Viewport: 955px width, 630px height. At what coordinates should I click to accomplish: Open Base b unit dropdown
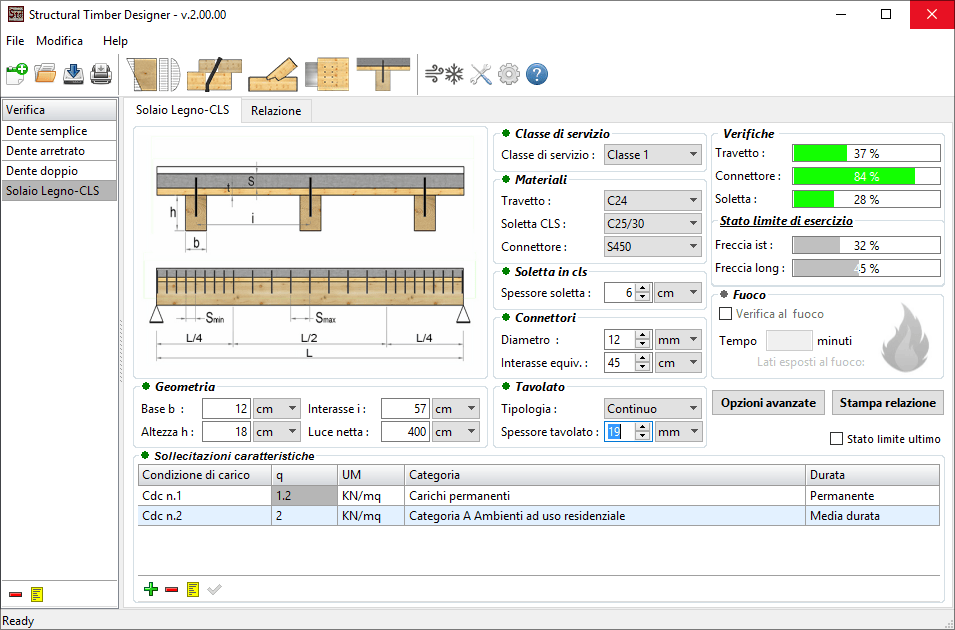(x=277, y=409)
